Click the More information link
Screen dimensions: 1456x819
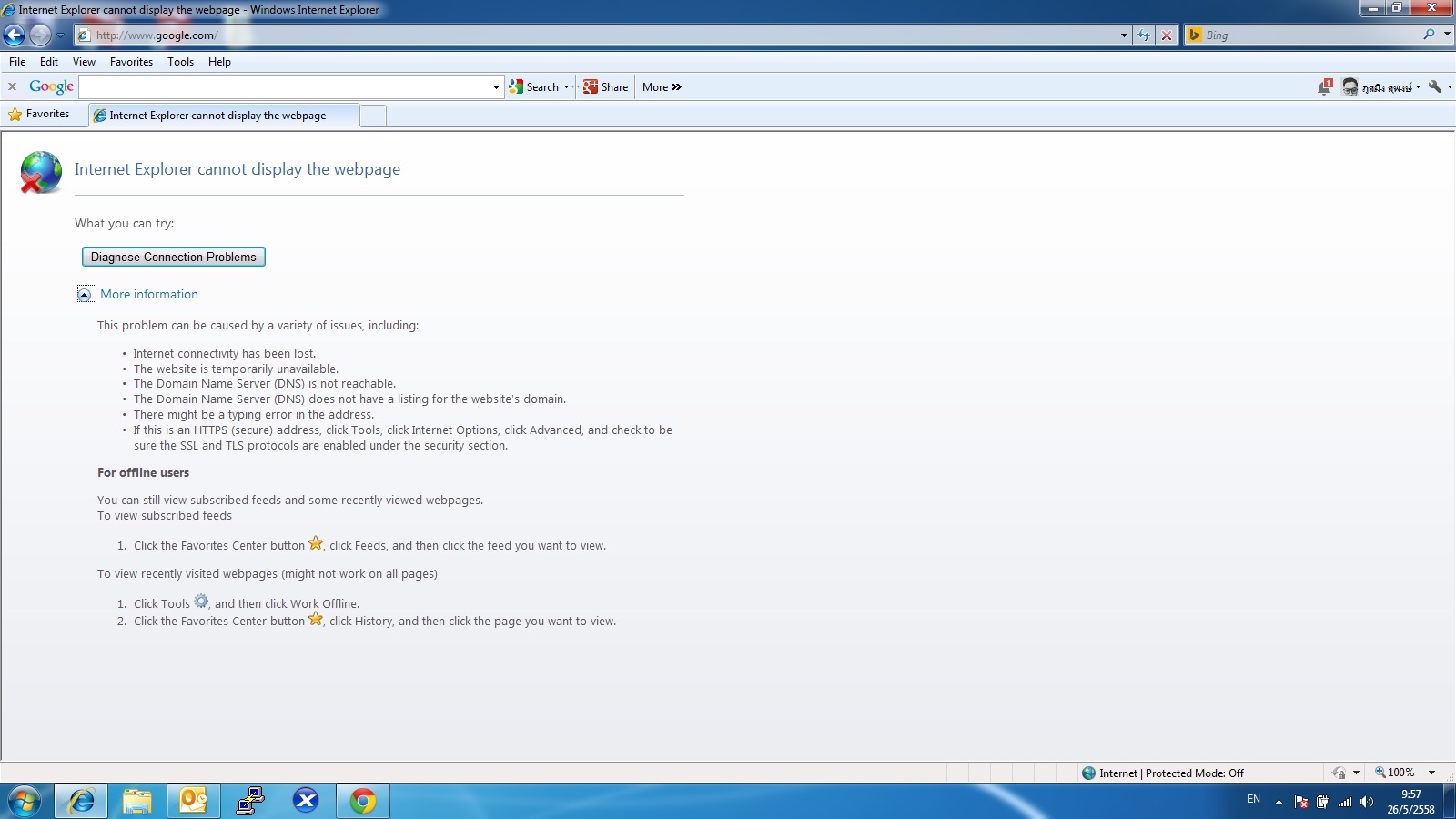[149, 294]
